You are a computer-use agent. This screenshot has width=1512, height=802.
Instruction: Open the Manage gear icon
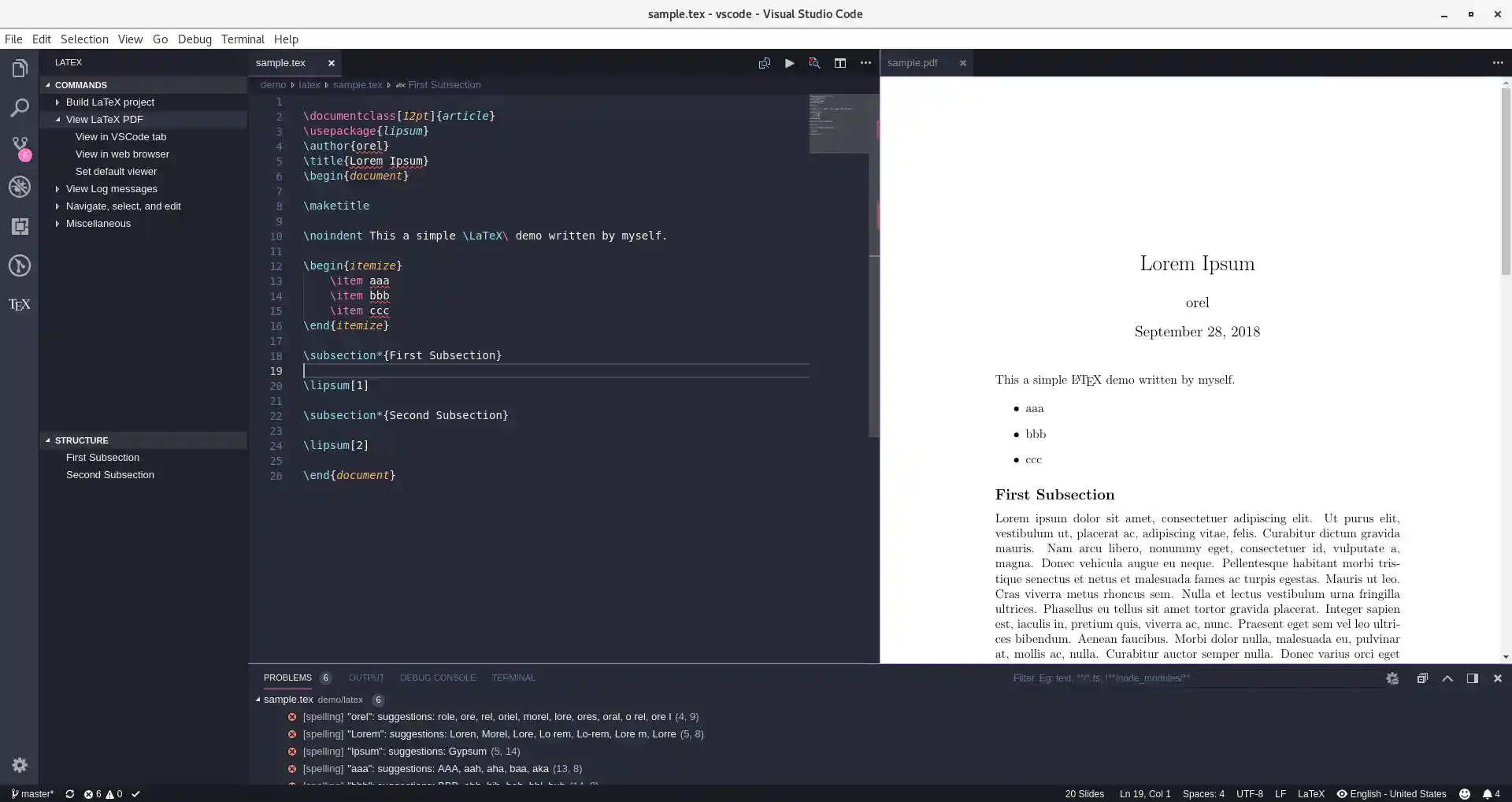coord(20,765)
